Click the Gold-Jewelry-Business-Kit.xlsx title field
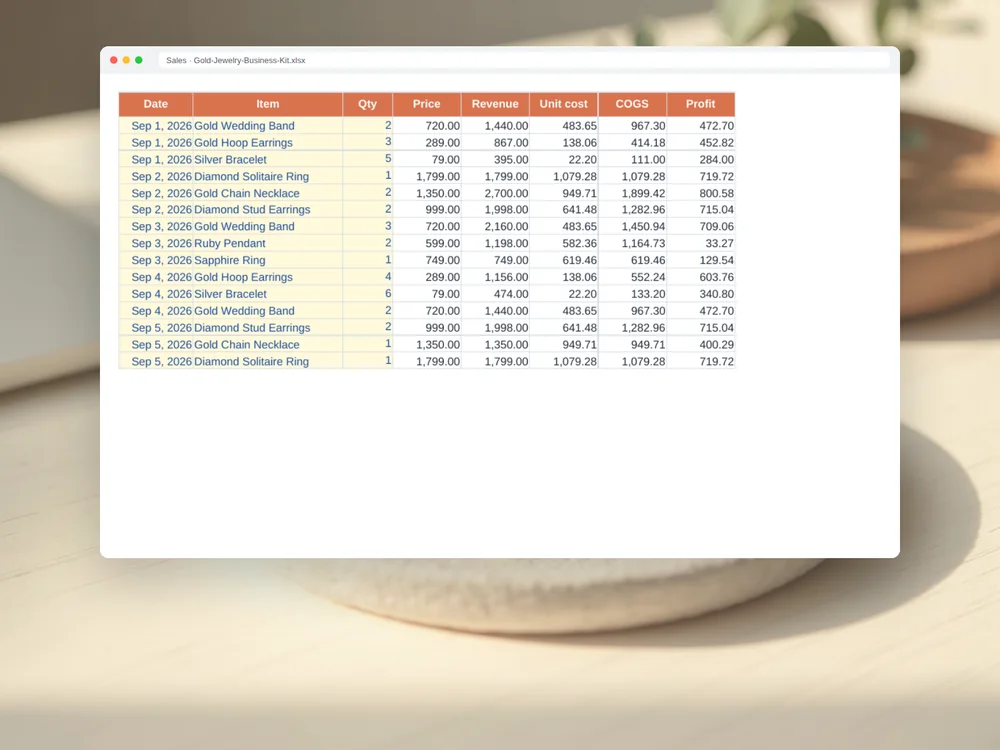The height and width of the screenshot is (750, 1000). tap(524, 60)
